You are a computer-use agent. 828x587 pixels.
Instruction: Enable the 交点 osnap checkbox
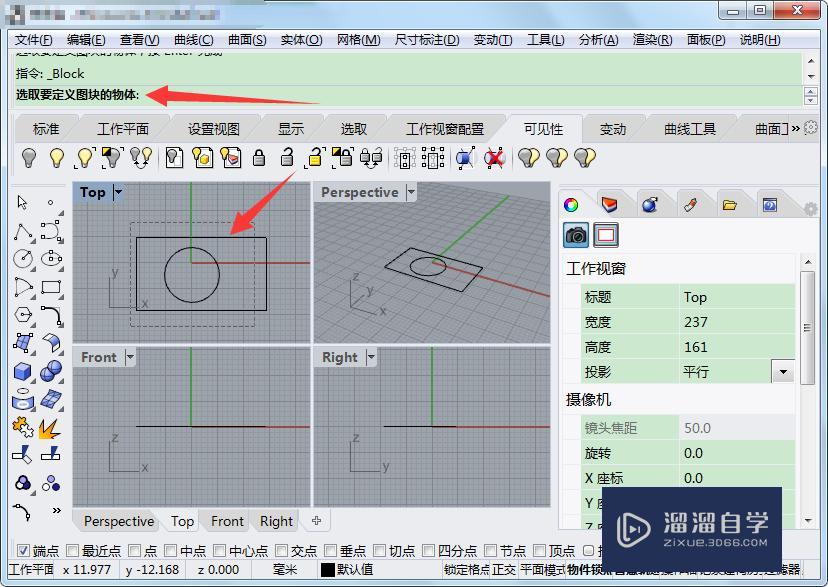pyautogui.click(x=281, y=551)
